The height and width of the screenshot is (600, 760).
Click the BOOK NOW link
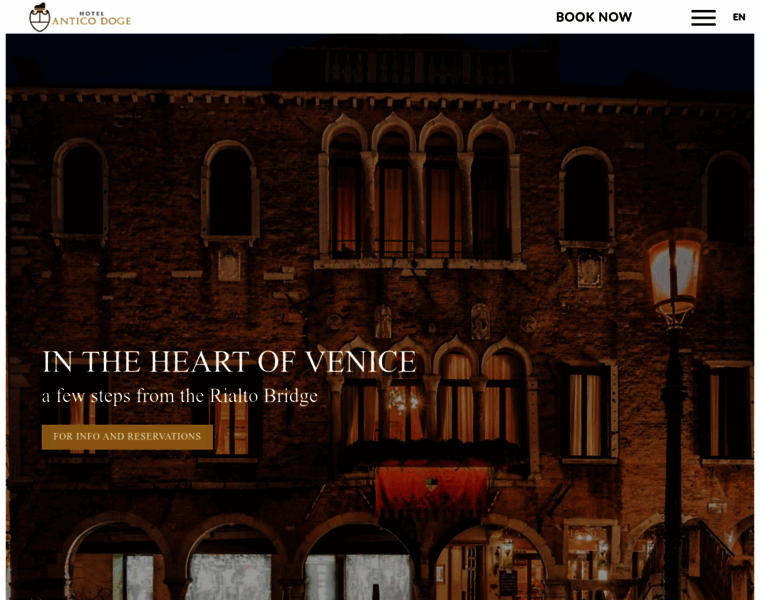pyautogui.click(x=594, y=17)
